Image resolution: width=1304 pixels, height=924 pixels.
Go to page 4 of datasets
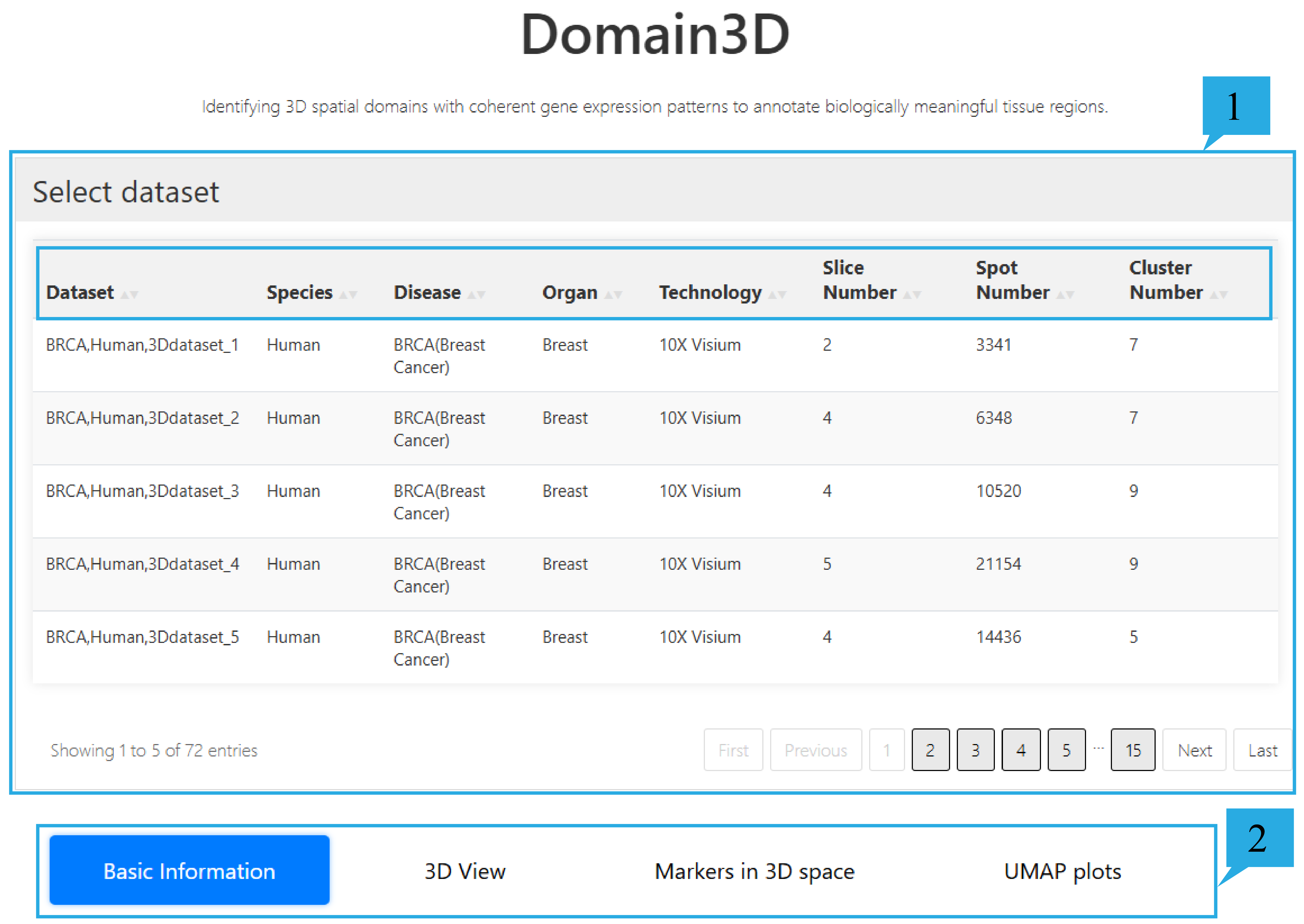pyautogui.click(x=1021, y=750)
